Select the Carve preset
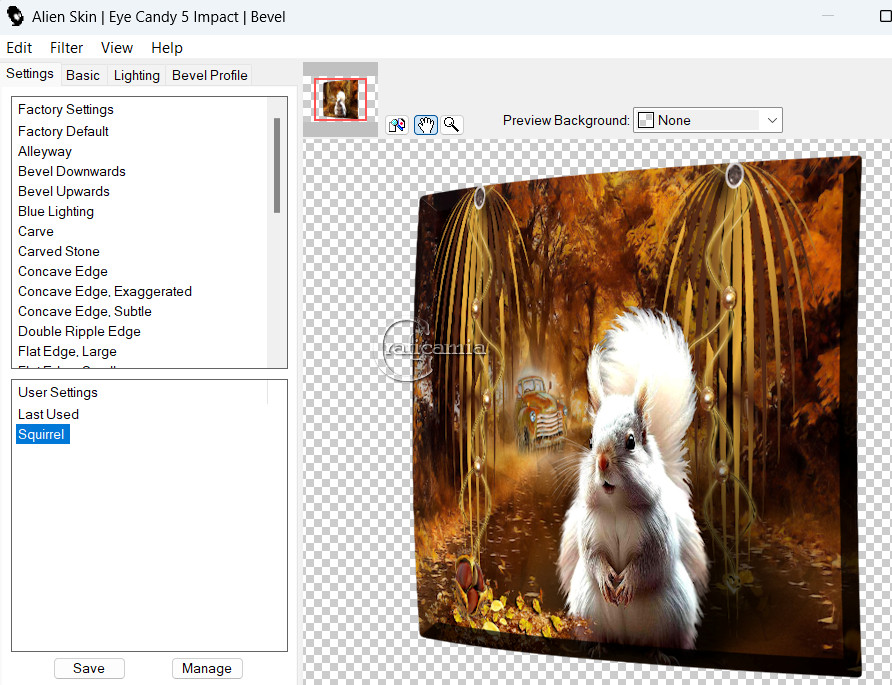Viewport: 892px width, 685px height. [36, 232]
